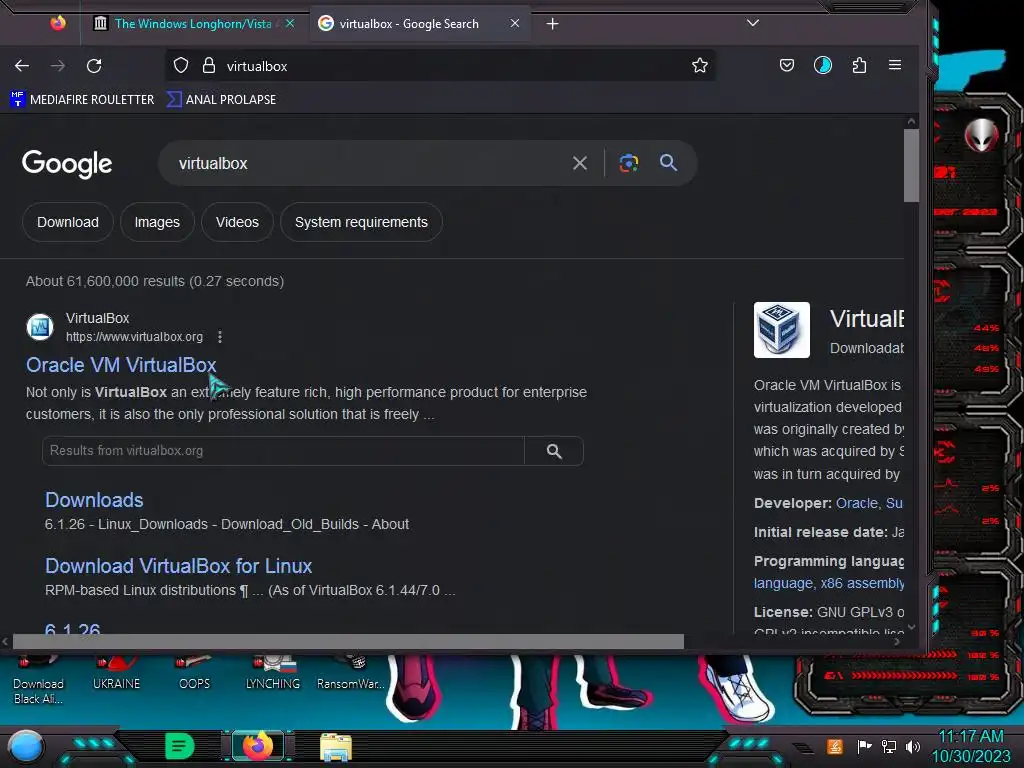Open the Oracle VM VirtualBox result

pyautogui.click(x=121, y=365)
